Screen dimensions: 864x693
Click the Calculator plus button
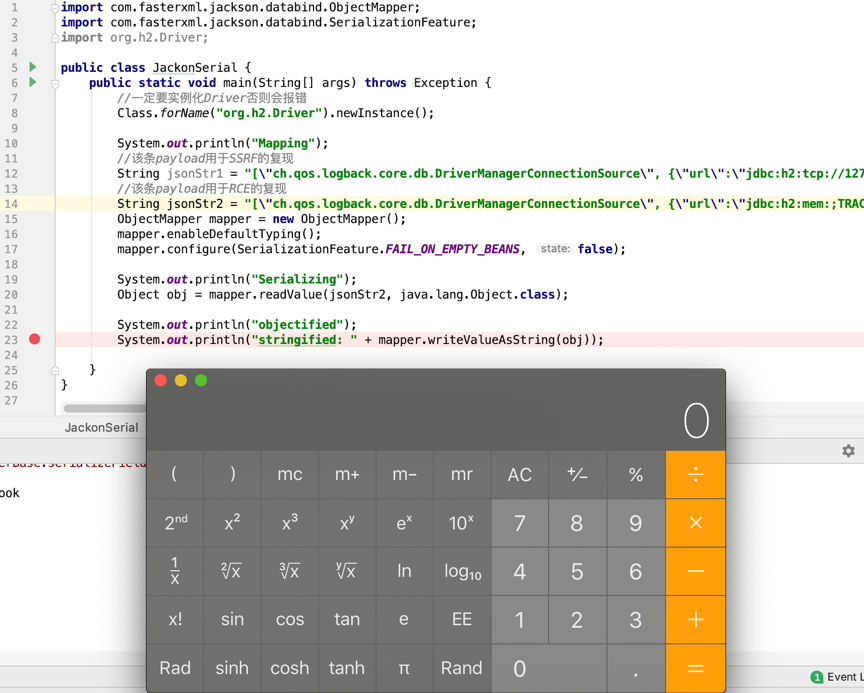coord(695,620)
